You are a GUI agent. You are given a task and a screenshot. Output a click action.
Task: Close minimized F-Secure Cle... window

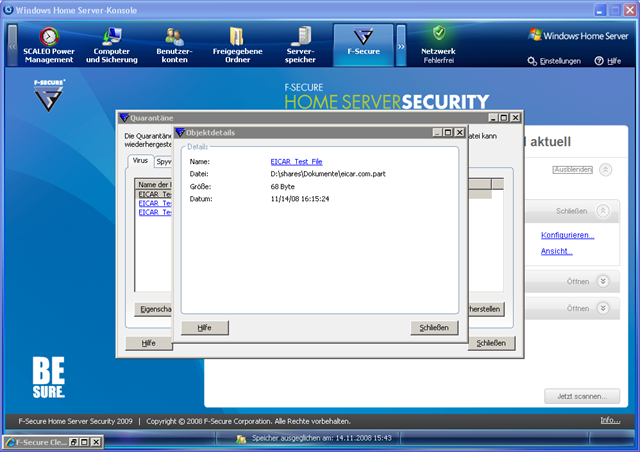[96, 442]
